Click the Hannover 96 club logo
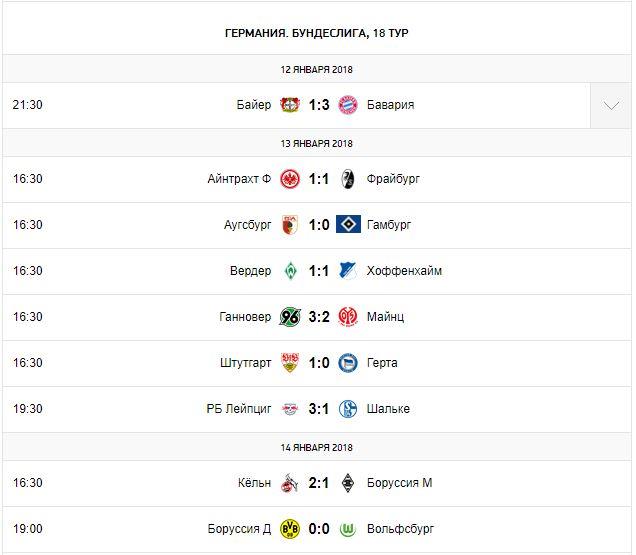This screenshot has width=636, height=555. 290,317
